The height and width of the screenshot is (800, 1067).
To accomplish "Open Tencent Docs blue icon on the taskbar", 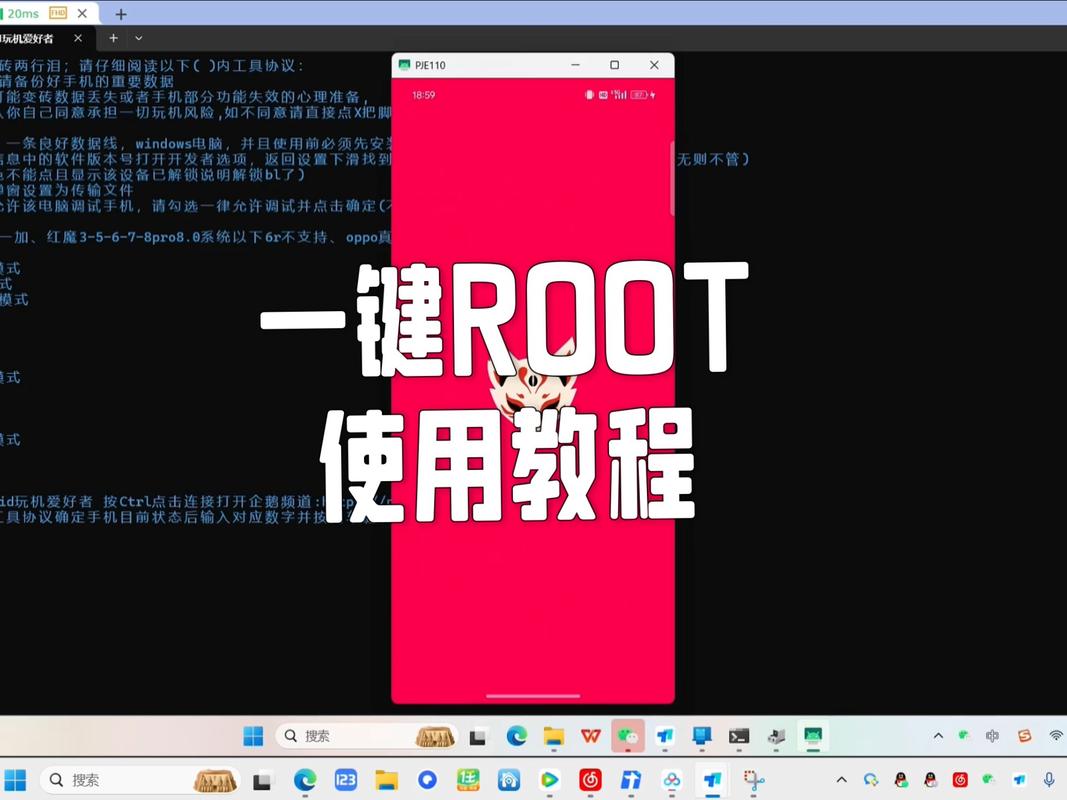I will tap(665, 735).
